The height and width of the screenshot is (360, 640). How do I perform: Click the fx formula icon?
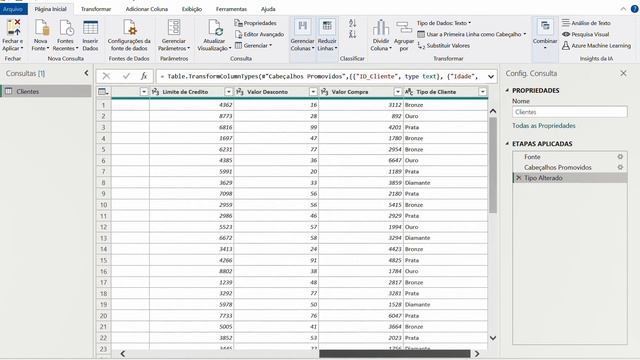click(144, 76)
